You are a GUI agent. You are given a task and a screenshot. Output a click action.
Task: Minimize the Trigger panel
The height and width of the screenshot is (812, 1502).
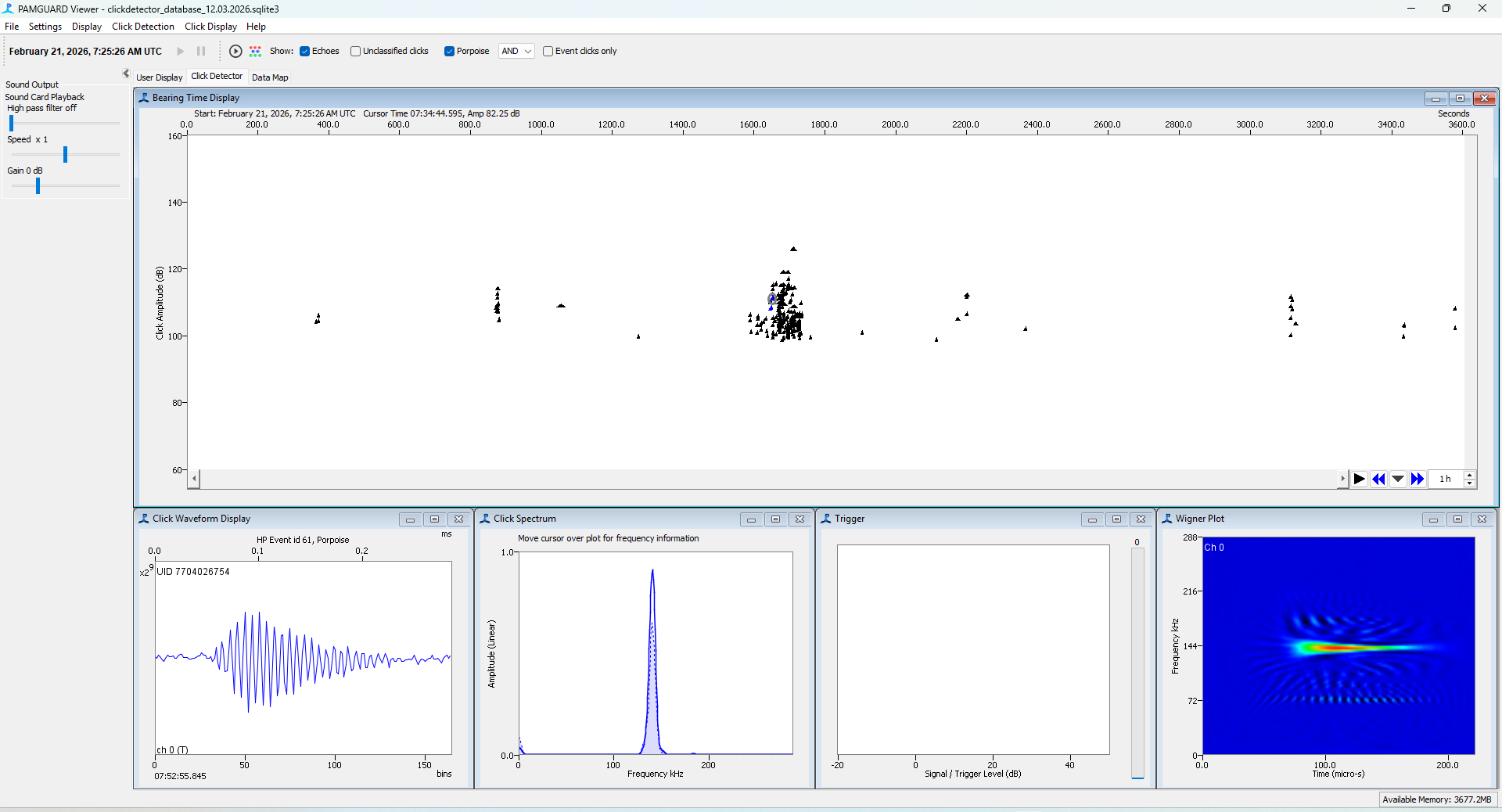[x=1092, y=519]
